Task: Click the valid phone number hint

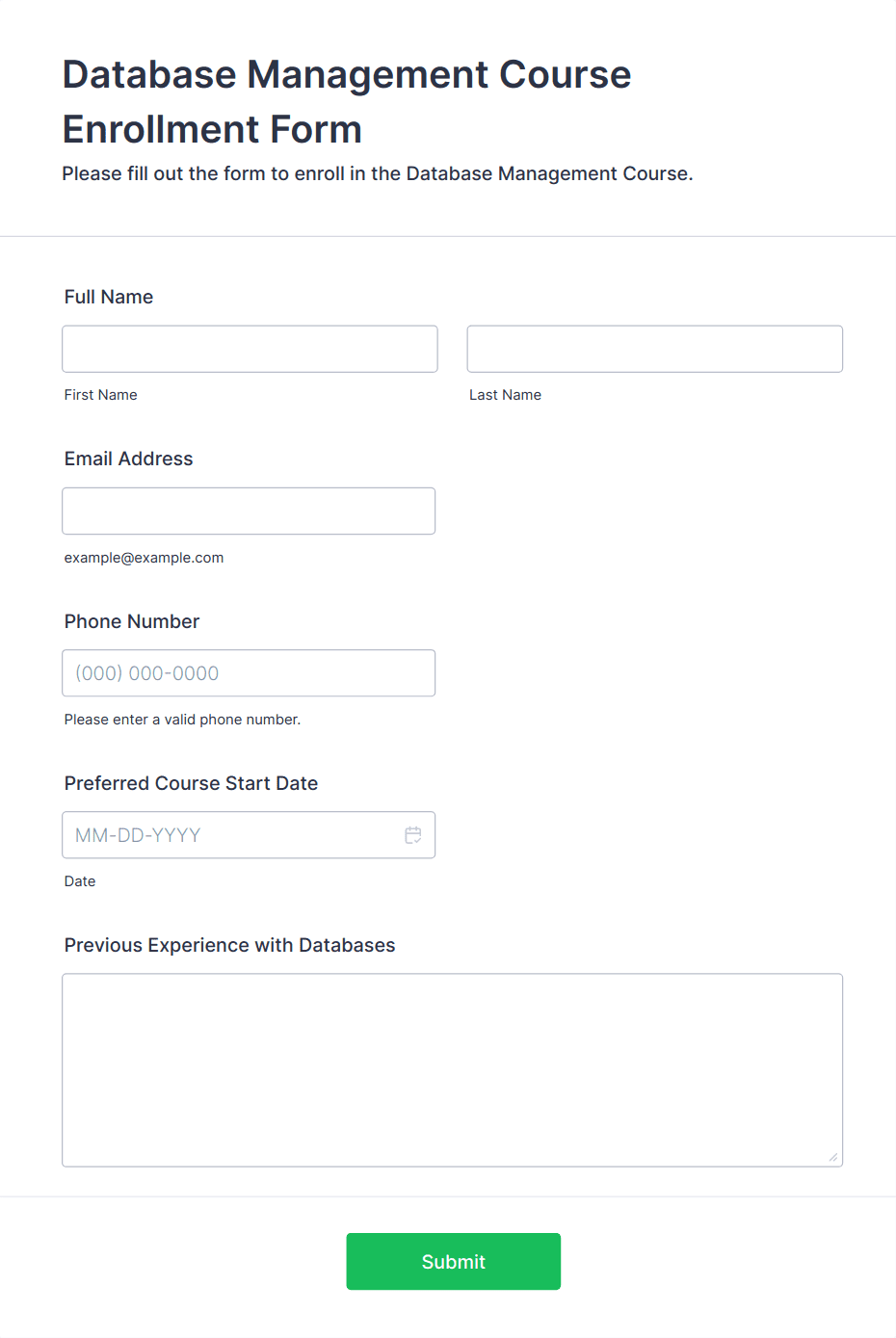Action: (x=183, y=720)
